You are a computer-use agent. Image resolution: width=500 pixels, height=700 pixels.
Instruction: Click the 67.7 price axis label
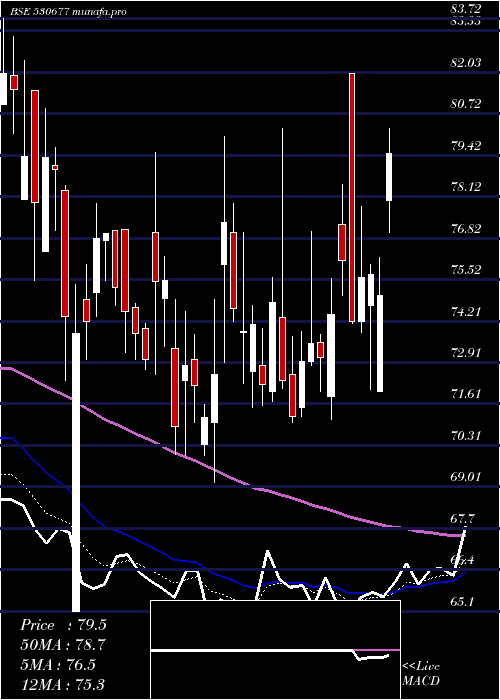click(x=462, y=518)
